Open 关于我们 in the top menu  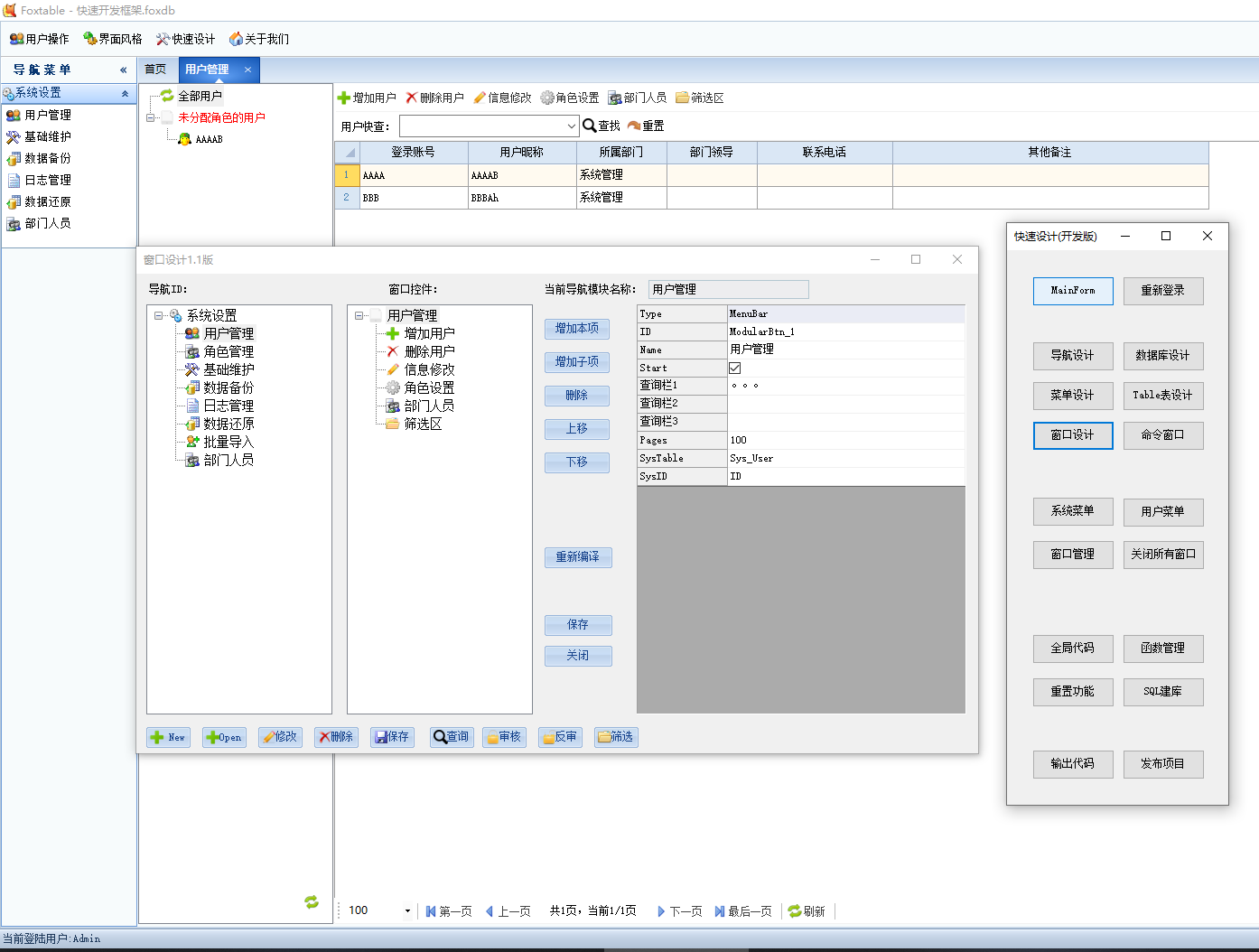point(259,39)
